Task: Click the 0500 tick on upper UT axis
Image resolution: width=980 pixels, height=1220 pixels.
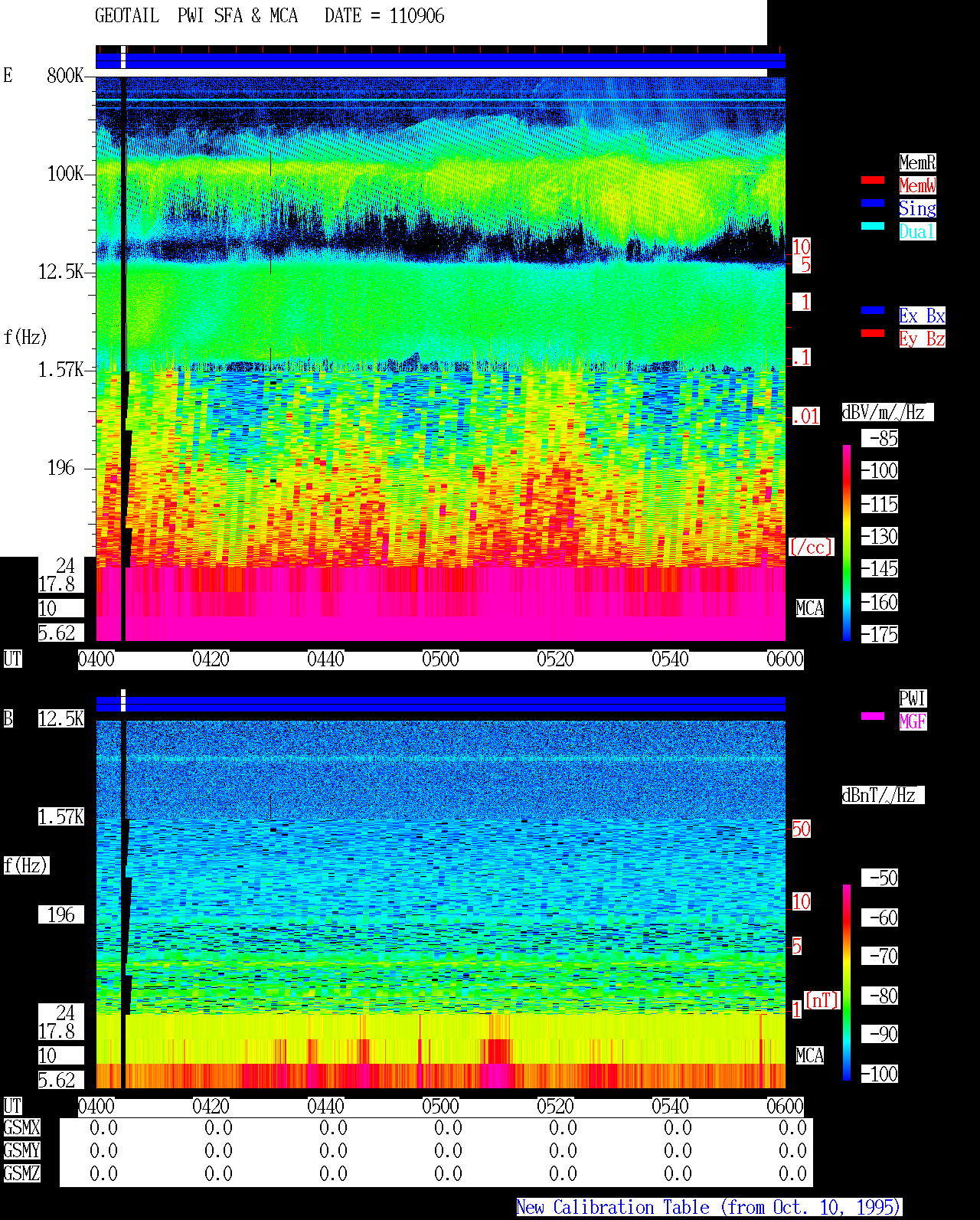Action: tap(441, 659)
